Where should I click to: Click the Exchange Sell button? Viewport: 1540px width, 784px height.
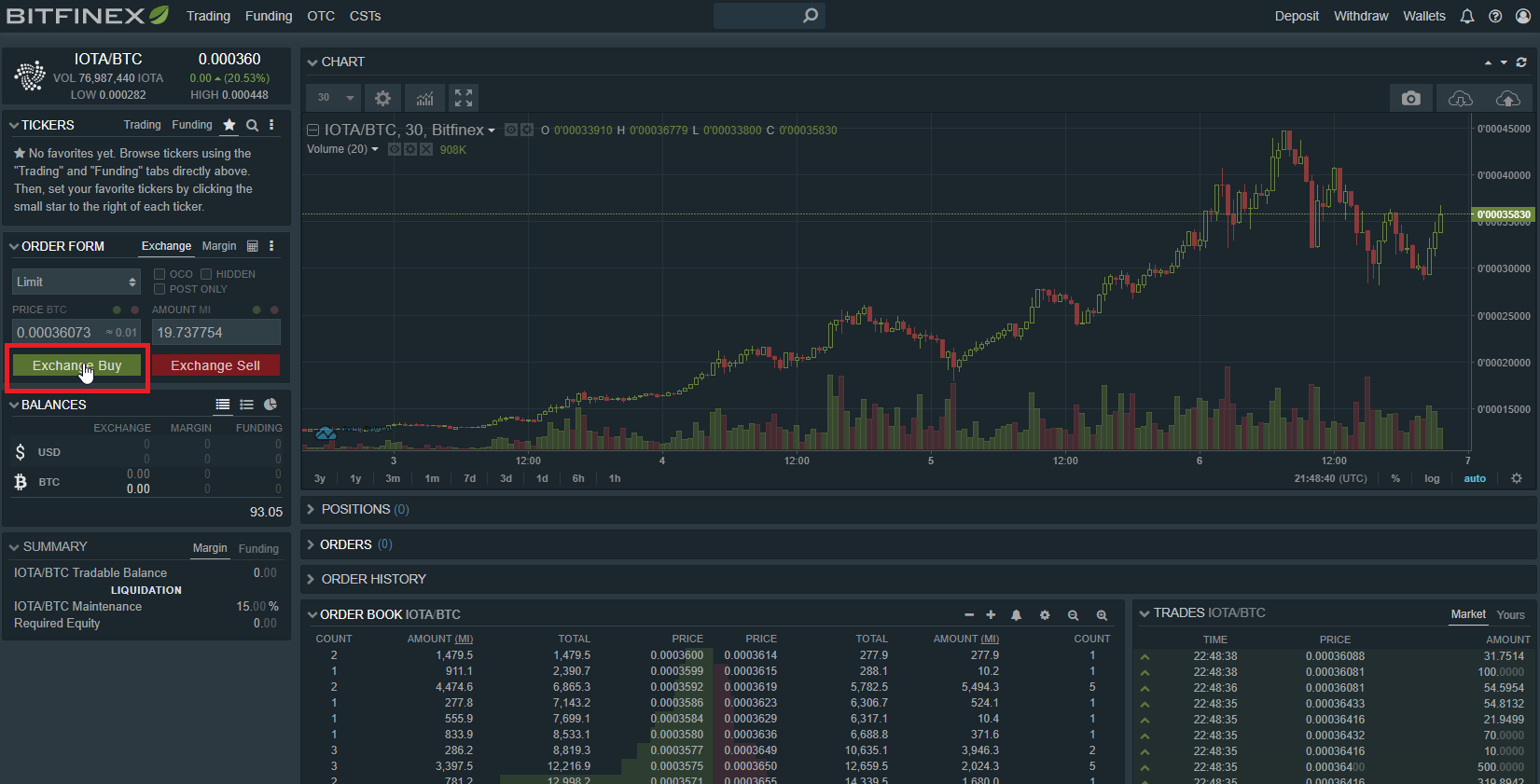[x=215, y=365]
